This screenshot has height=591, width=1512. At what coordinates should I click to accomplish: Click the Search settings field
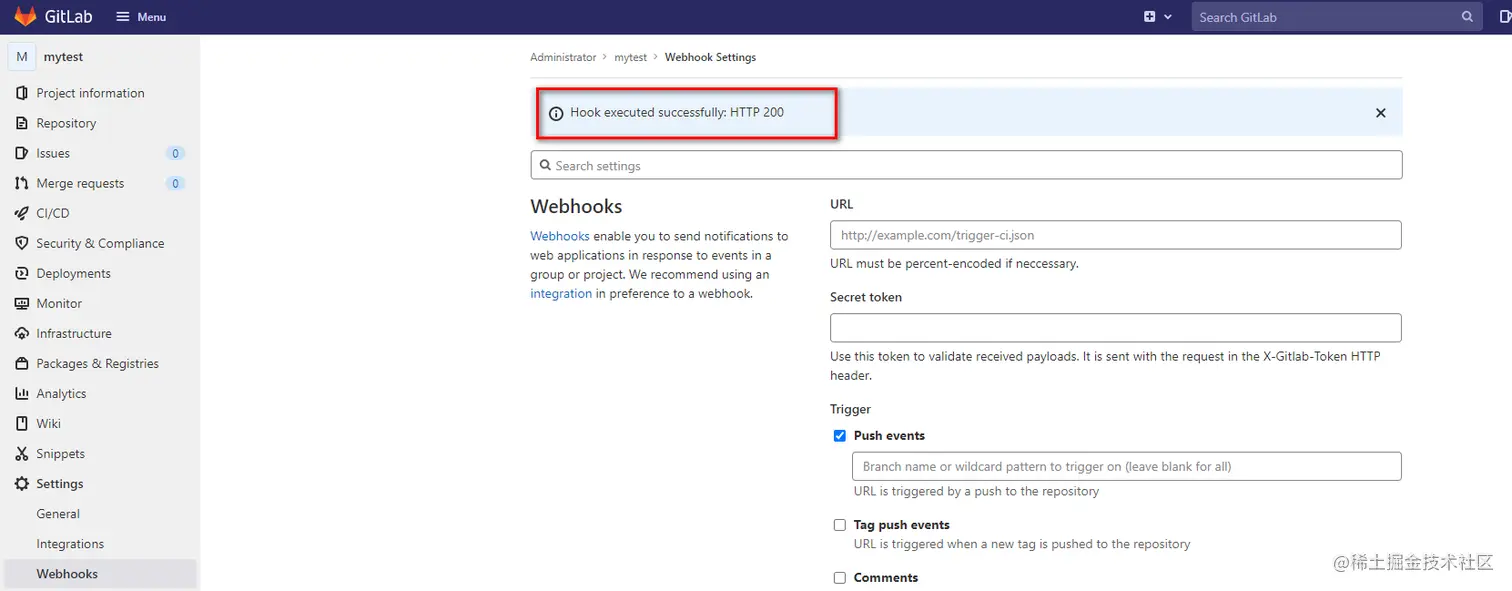(x=966, y=165)
